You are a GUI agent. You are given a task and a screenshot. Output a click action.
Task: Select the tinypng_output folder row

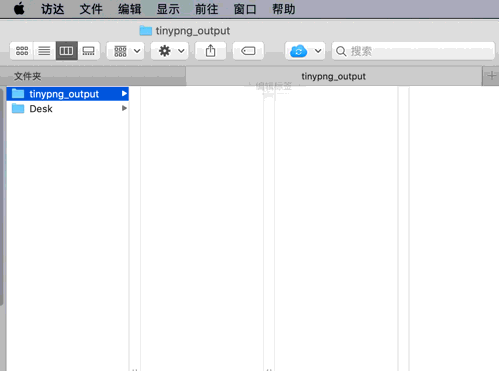68,94
